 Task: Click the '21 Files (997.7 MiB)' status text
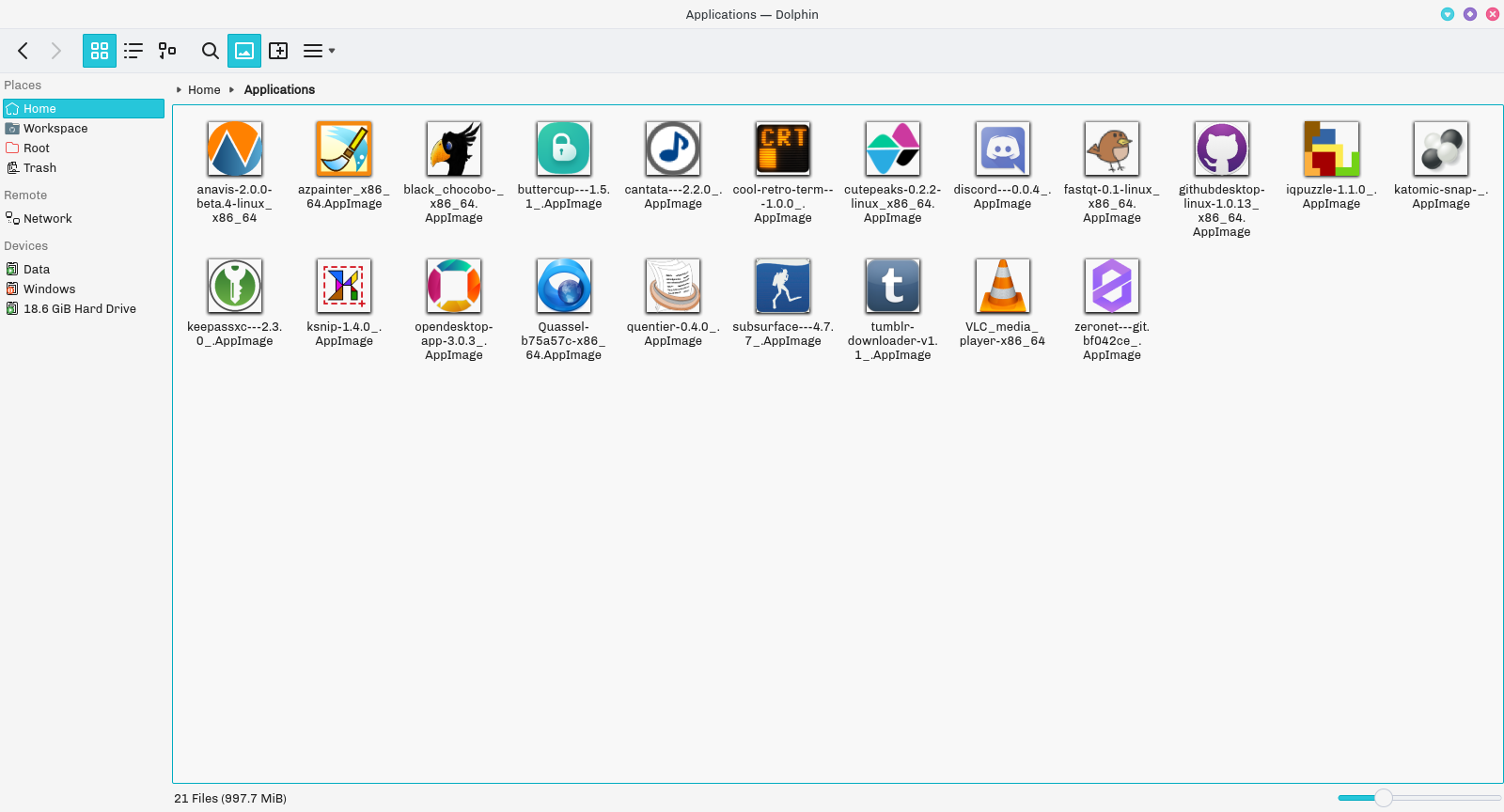click(x=230, y=799)
